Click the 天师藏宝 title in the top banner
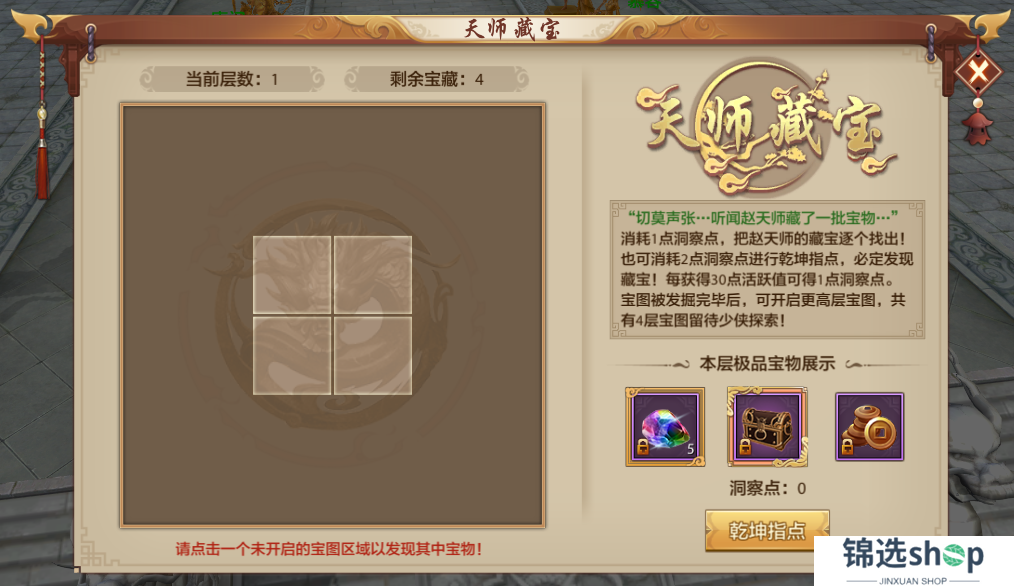 pyautogui.click(x=511, y=29)
